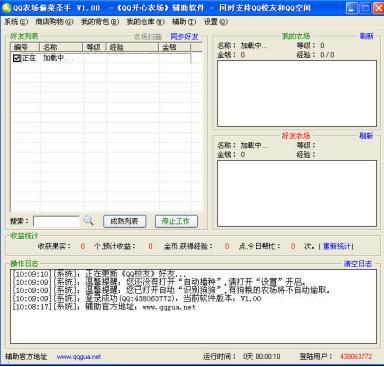Click the 识别狗狗 reminder log line
The image size is (384, 367).
tap(171, 290)
